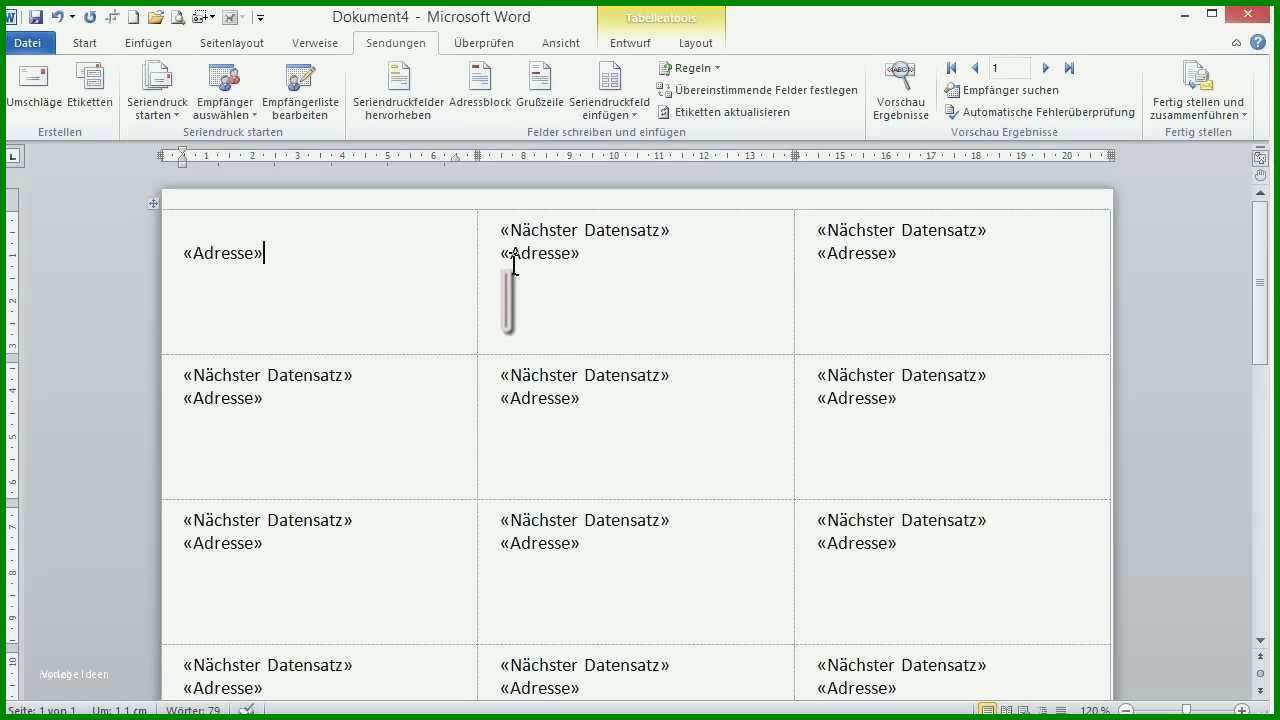Viewport: 1280px width, 720px height.
Task: Redo using the quick access repeat icon
Action: 90,17
